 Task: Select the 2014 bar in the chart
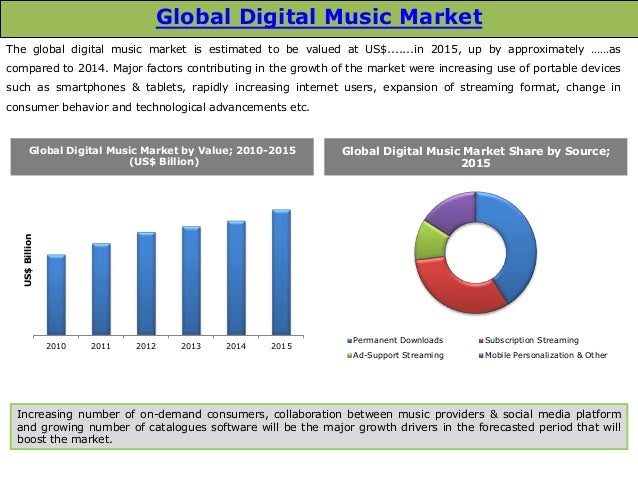click(x=236, y=278)
